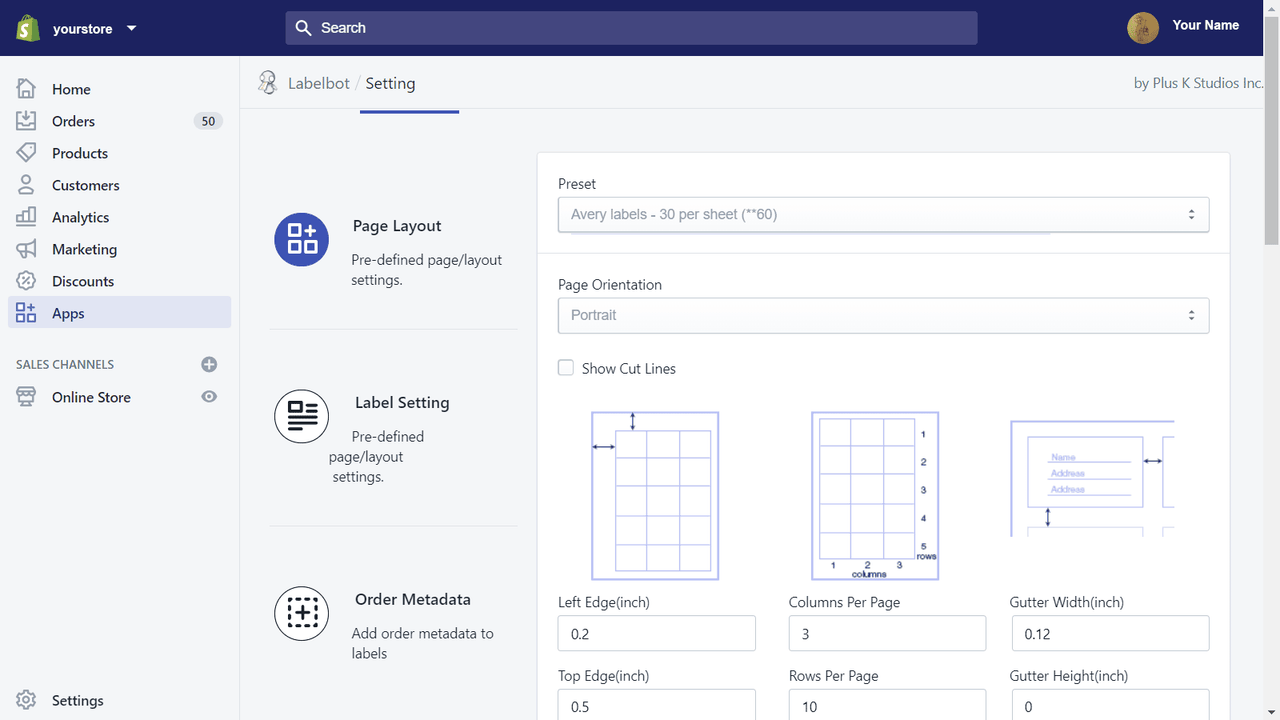Select the Discounts icon in the sidebar

[x=26, y=281]
